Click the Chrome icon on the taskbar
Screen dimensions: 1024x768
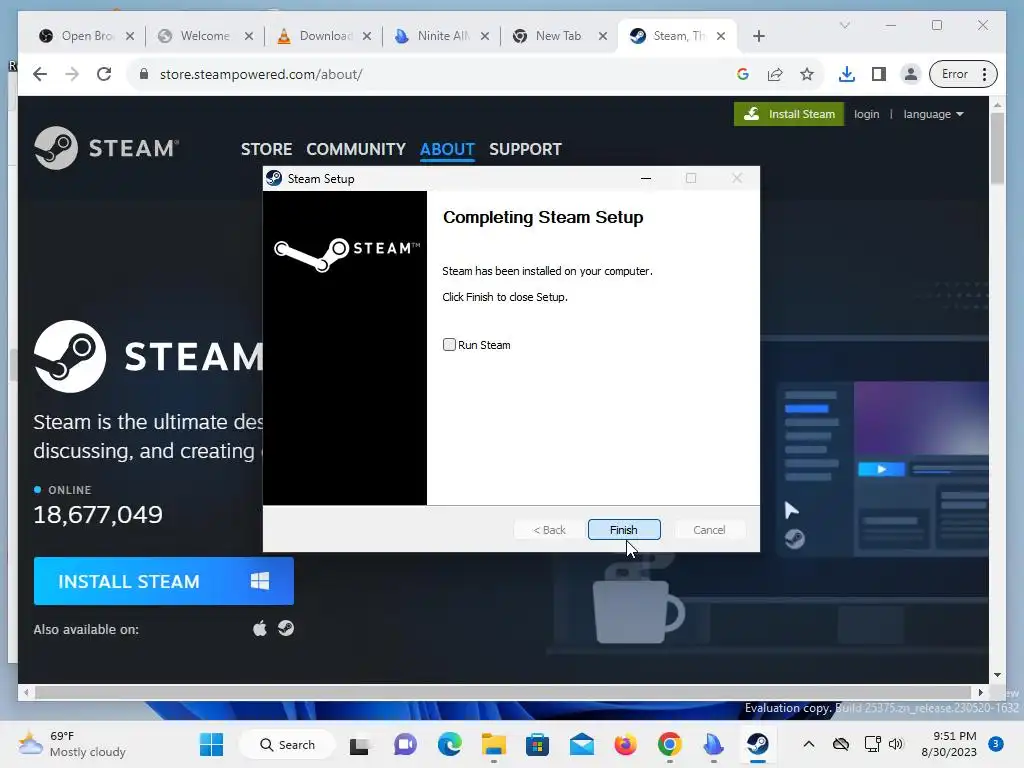point(669,744)
